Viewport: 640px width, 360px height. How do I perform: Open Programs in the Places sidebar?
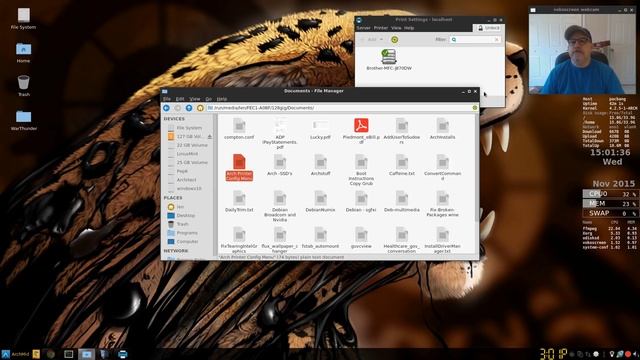[183, 233]
